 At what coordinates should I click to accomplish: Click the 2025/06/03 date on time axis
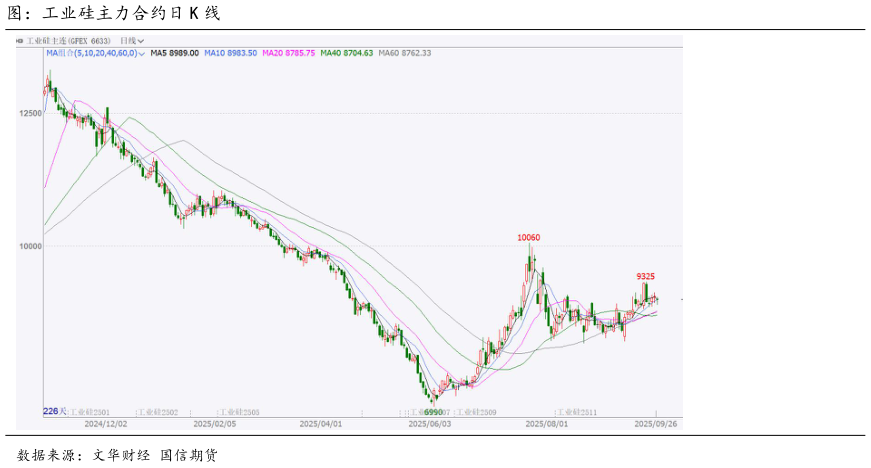tap(430, 424)
